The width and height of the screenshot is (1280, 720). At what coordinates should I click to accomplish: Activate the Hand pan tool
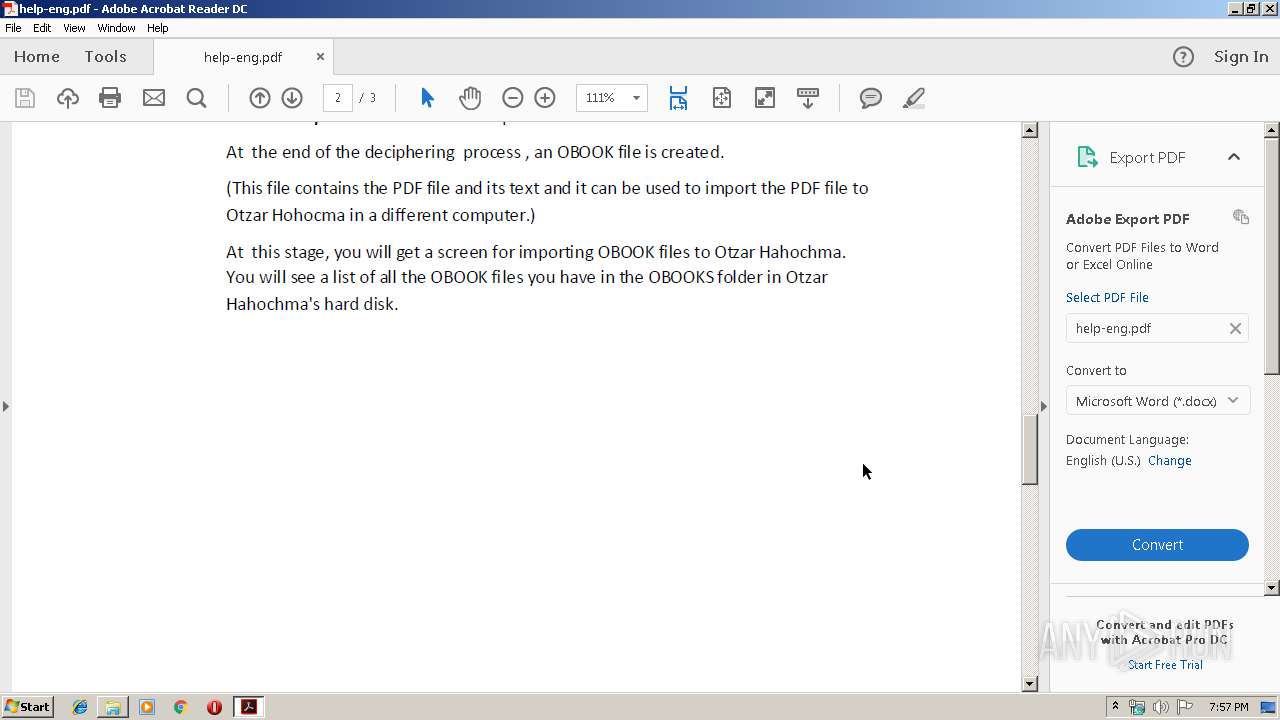click(470, 98)
